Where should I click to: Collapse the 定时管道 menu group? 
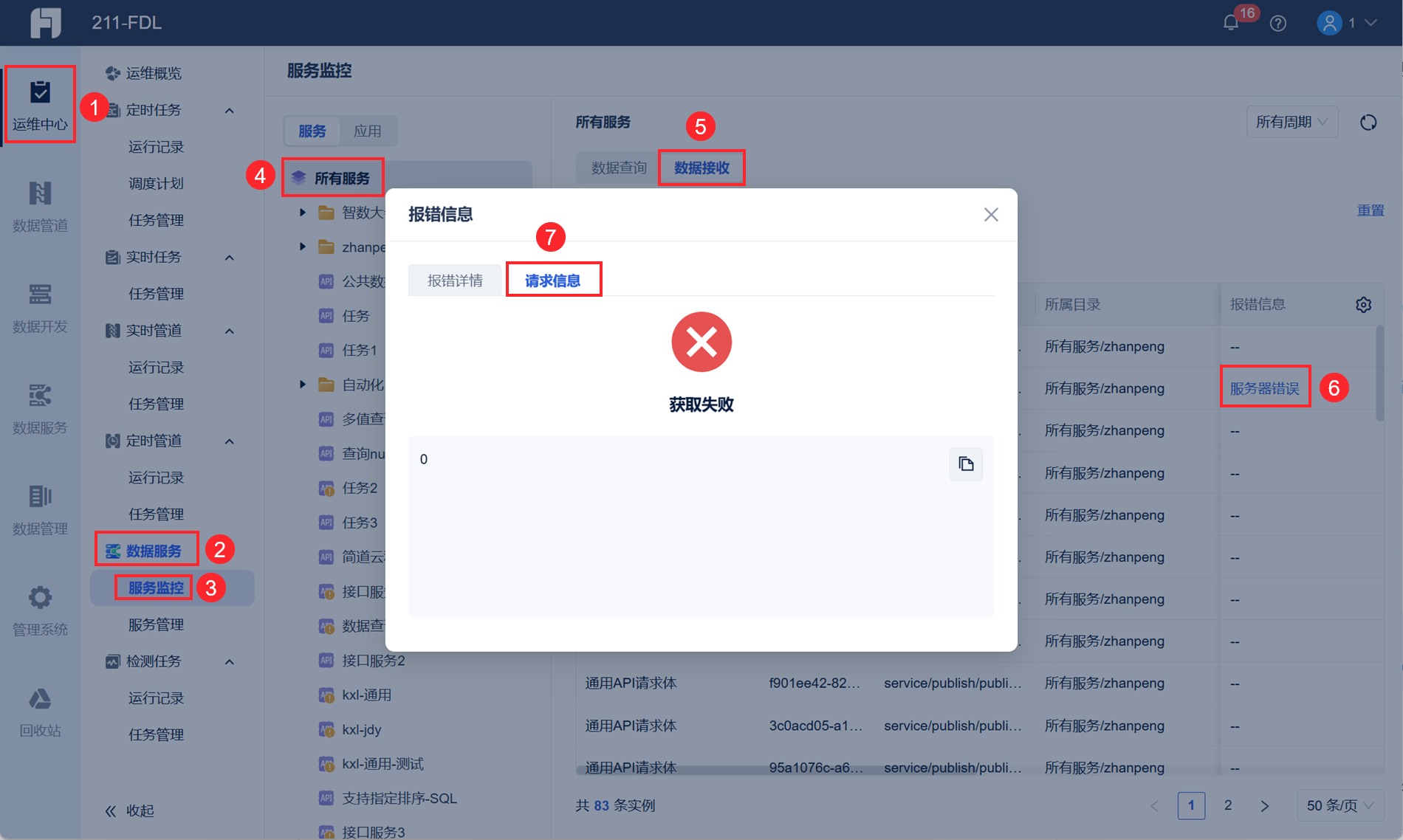[x=230, y=441]
